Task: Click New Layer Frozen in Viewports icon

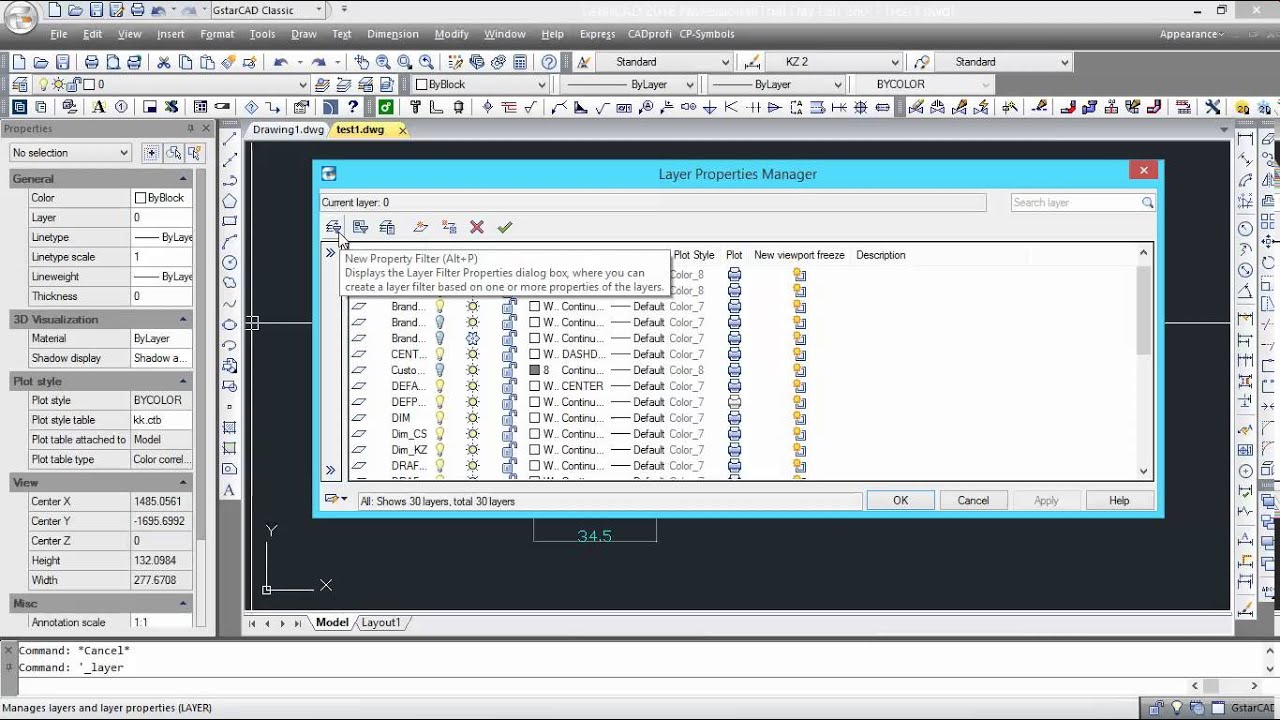Action: 449,227
